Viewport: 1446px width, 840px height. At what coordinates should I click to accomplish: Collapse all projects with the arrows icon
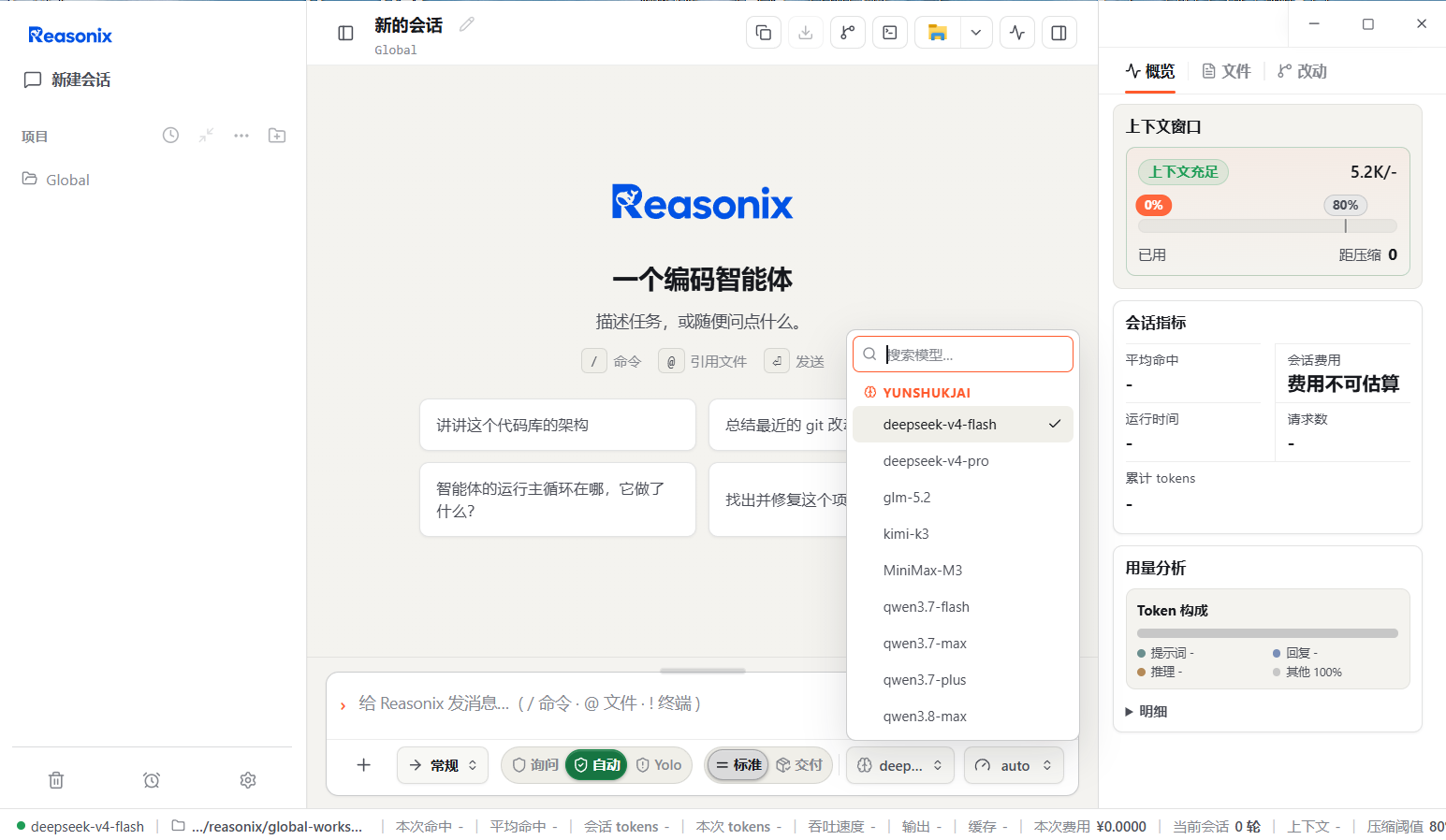[x=206, y=136]
